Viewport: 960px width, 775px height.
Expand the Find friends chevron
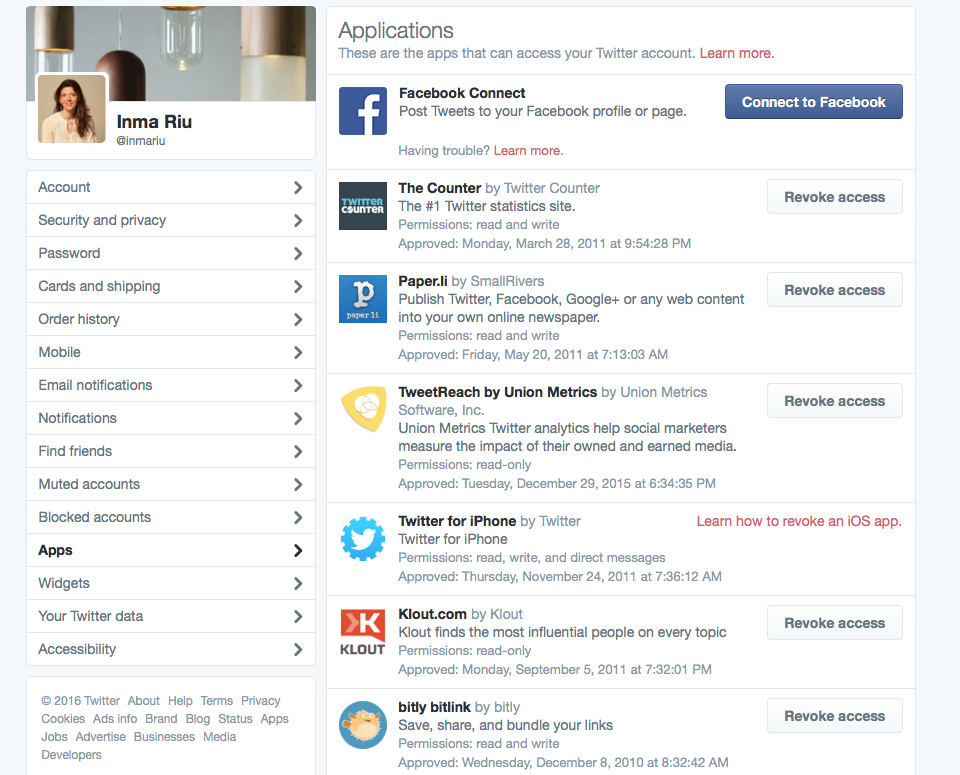[298, 452]
